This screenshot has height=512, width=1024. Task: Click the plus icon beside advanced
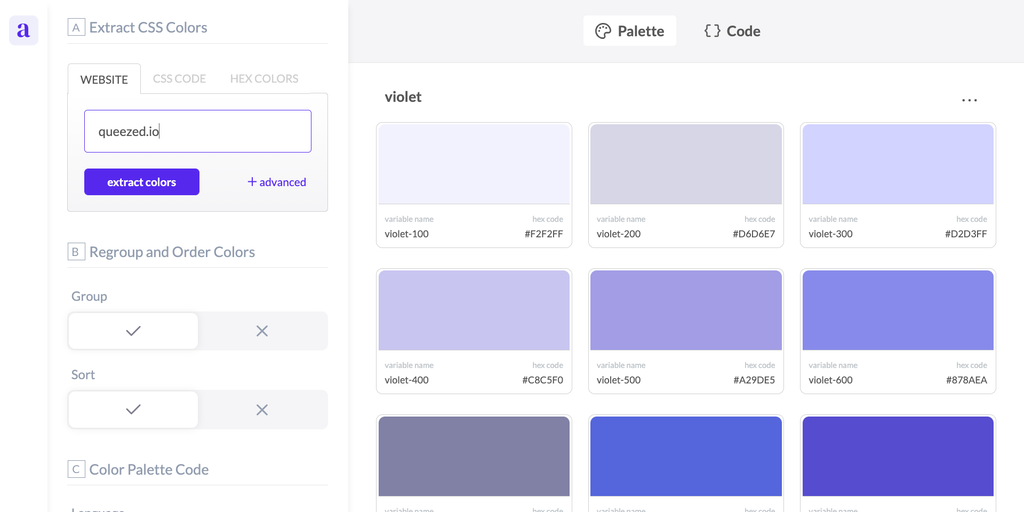(252, 182)
